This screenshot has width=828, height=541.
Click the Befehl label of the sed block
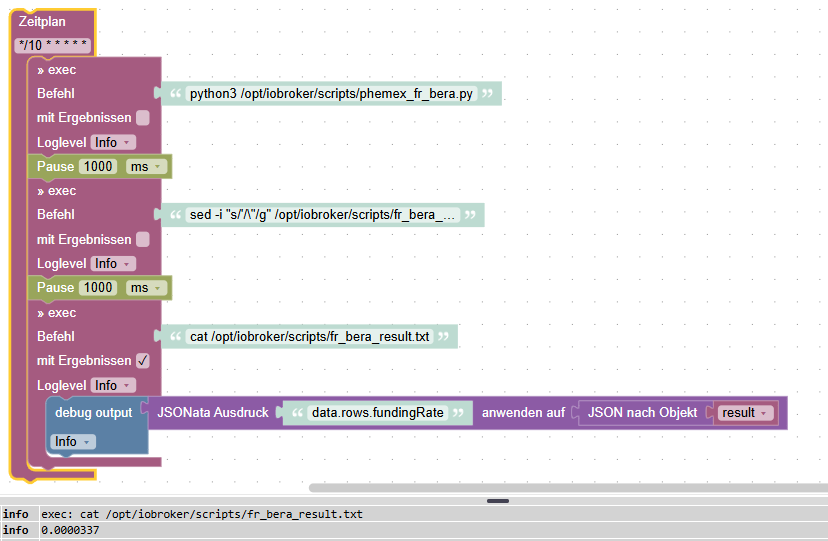[x=55, y=215]
